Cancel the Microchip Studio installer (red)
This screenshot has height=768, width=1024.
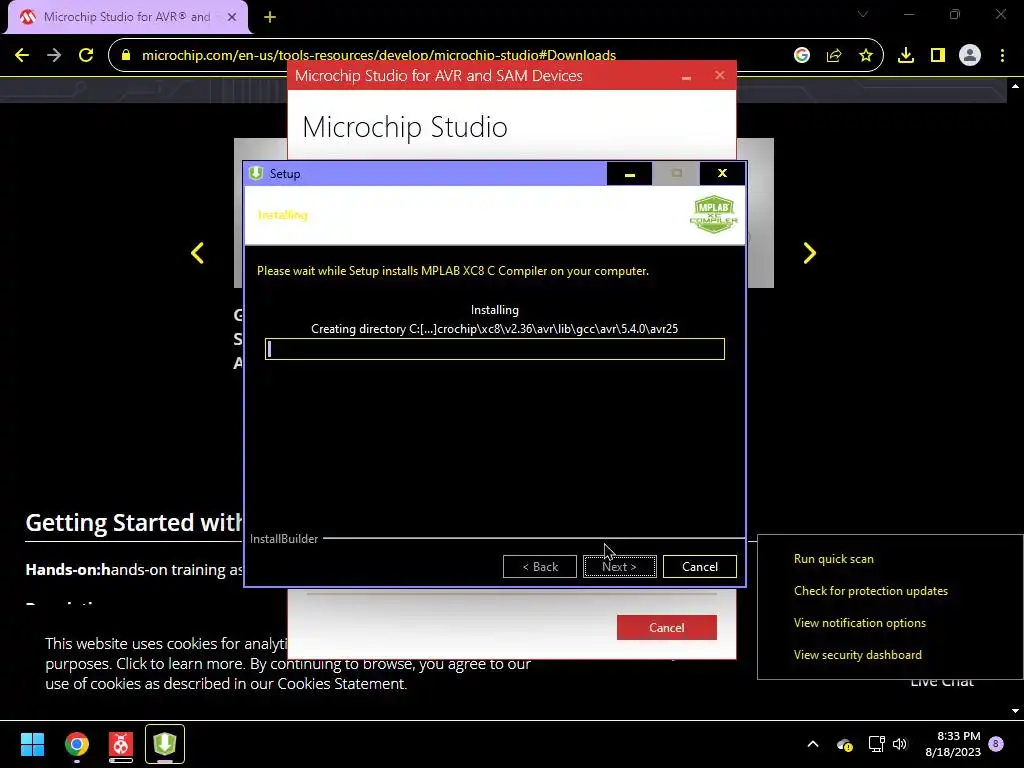pos(667,628)
